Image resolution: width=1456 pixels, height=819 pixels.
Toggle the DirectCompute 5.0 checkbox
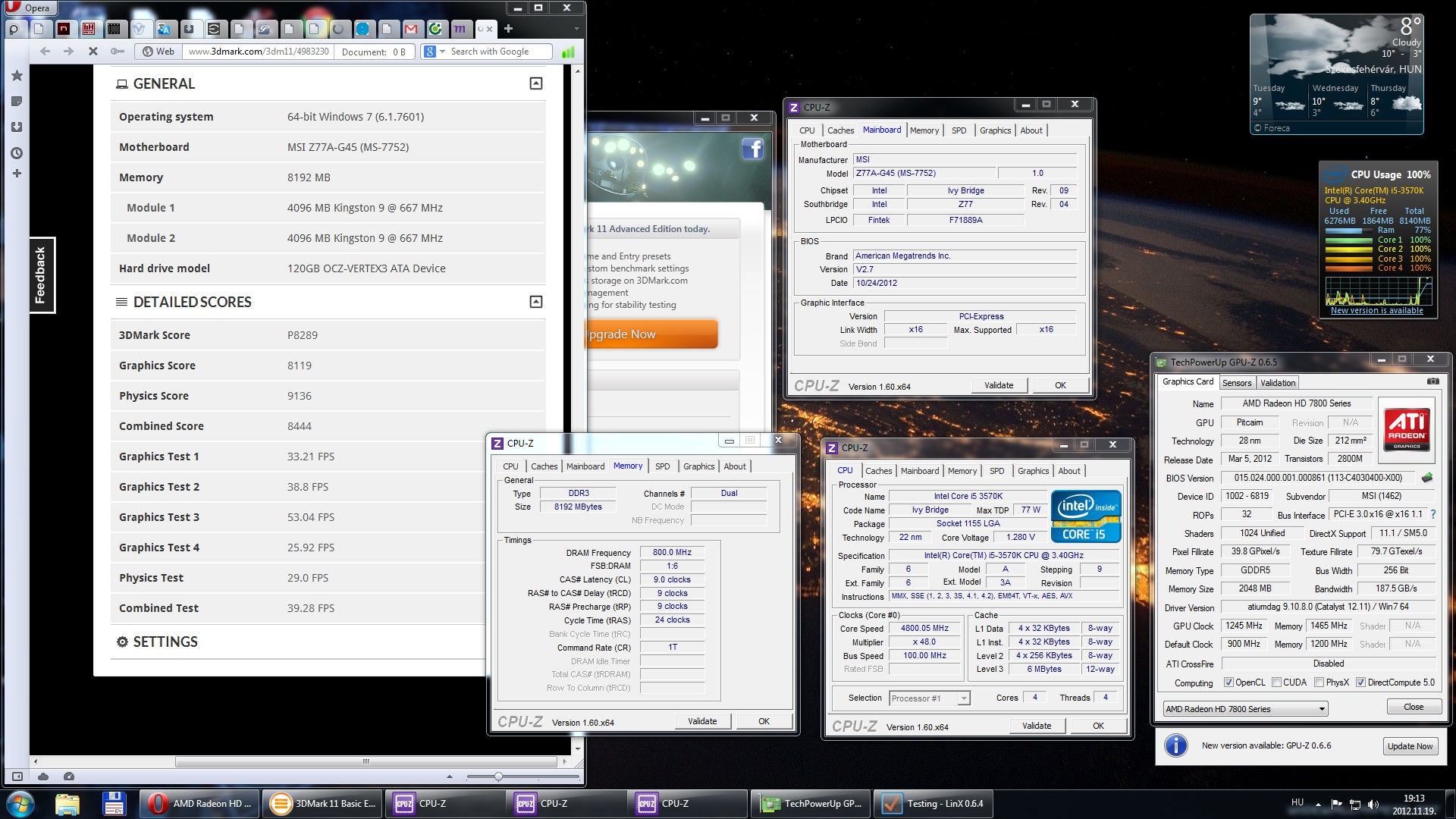click(x=1360, y=682)
